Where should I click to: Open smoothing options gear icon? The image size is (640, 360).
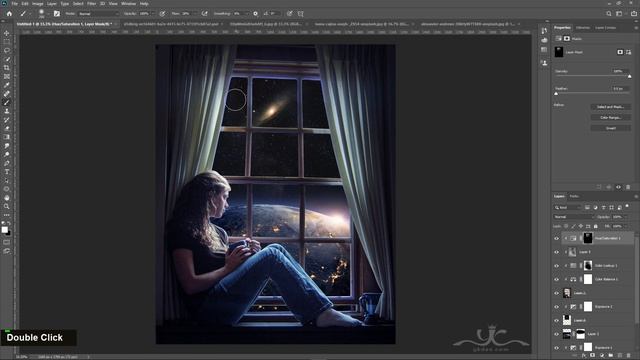pos(256,13)
